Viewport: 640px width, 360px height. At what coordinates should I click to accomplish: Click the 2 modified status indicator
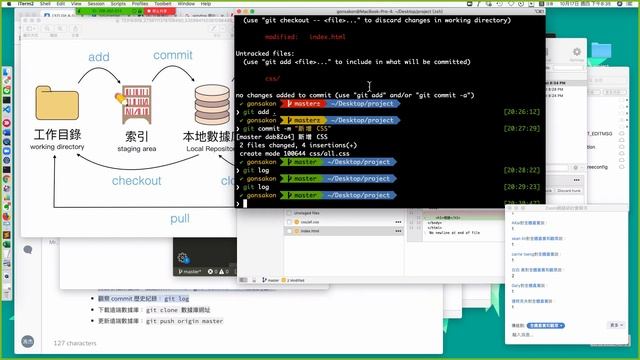coord(293,280)
